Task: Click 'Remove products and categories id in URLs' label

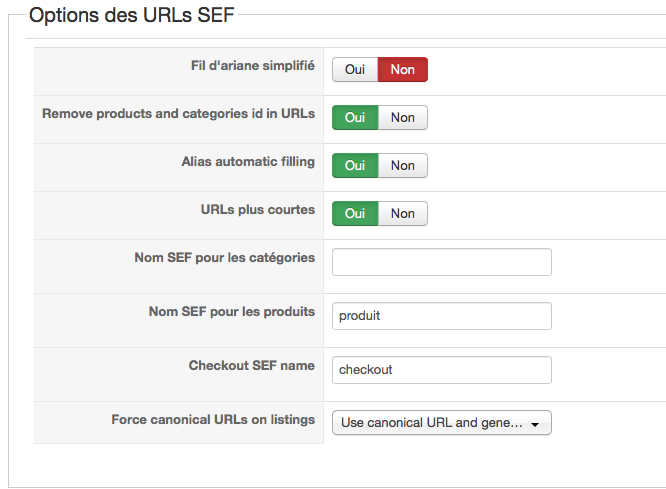Action: pyautogui.click(x=178, y=114)
